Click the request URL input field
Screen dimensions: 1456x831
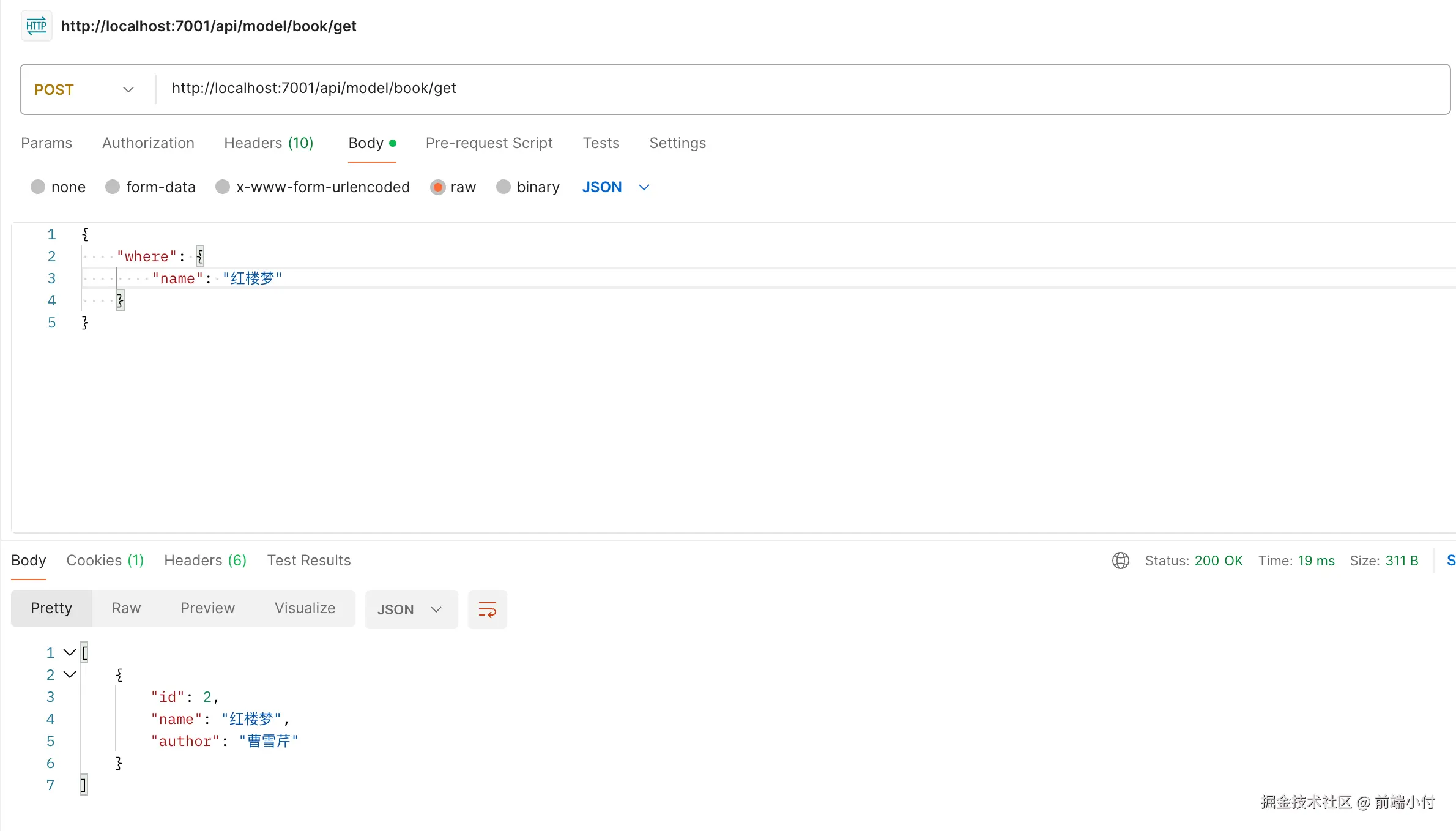tap(795, 89)
